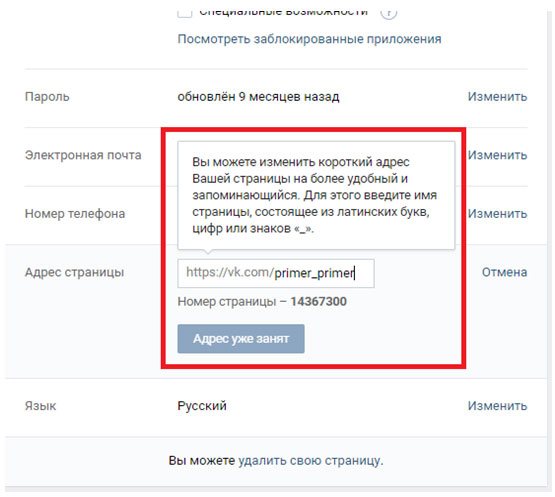The image size is (555, 497).
Task: Click the Язык row label
Action: [x=40, y=406]
